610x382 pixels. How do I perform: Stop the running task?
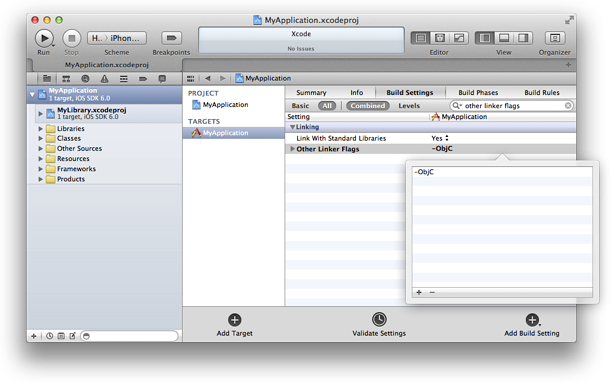tap(72, 38)
